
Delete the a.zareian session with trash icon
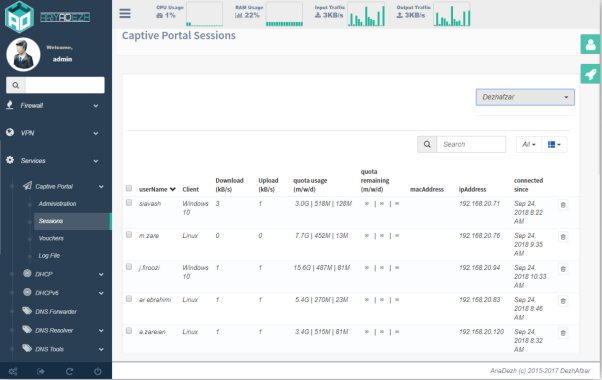pos(563,333)
